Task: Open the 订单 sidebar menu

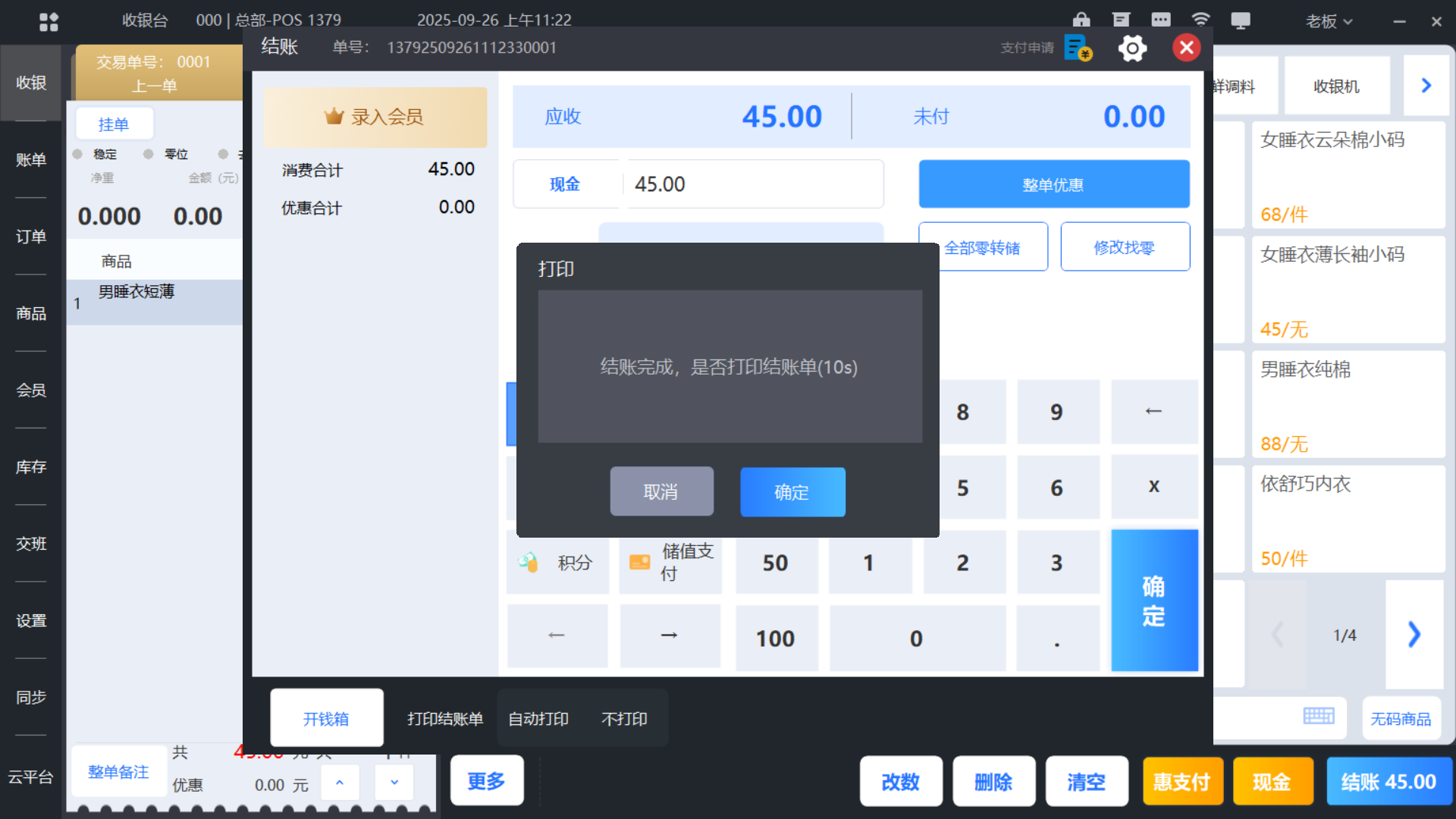Action: click(x=31, y=237)
